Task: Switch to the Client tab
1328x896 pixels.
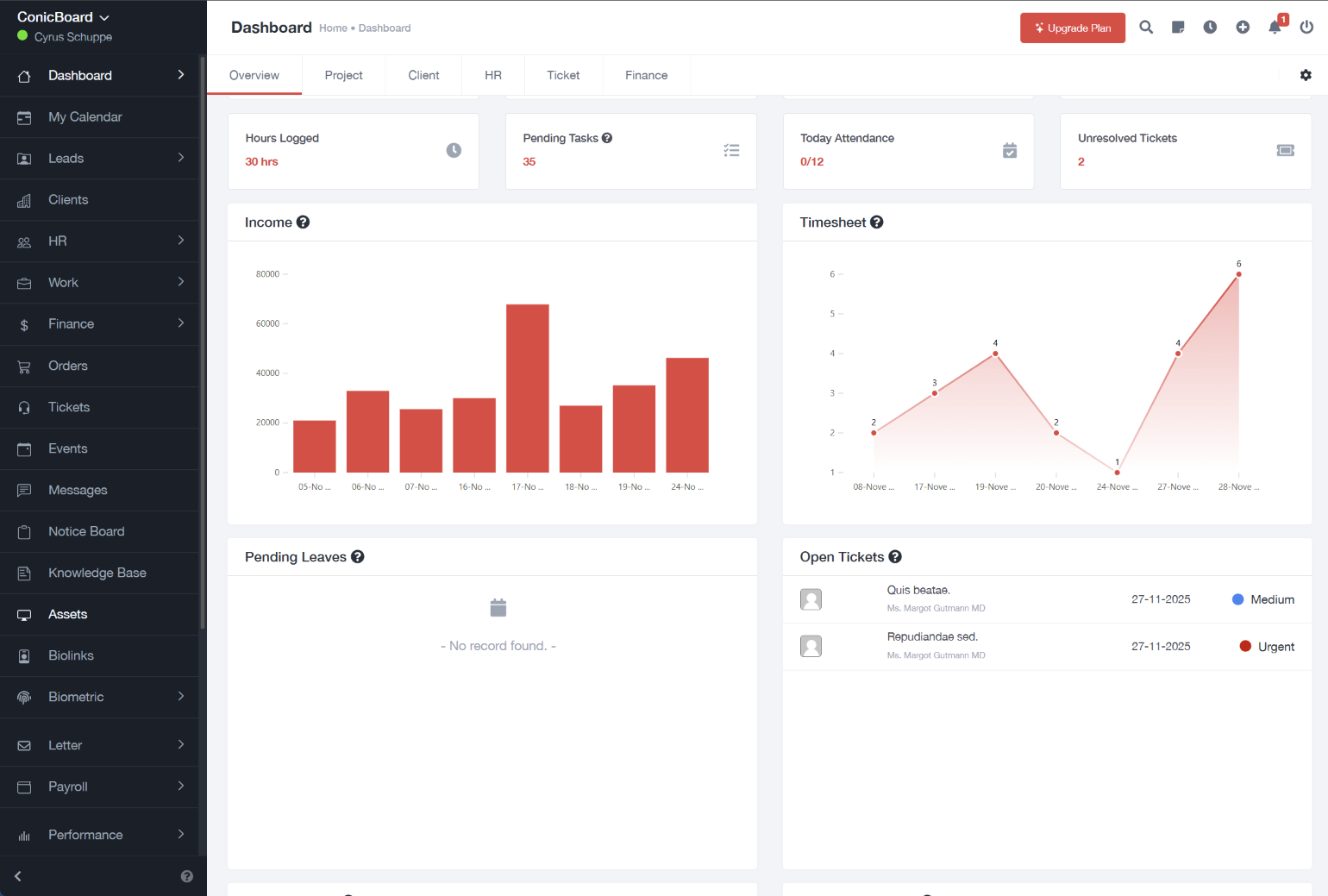Action: click(423, 75)
